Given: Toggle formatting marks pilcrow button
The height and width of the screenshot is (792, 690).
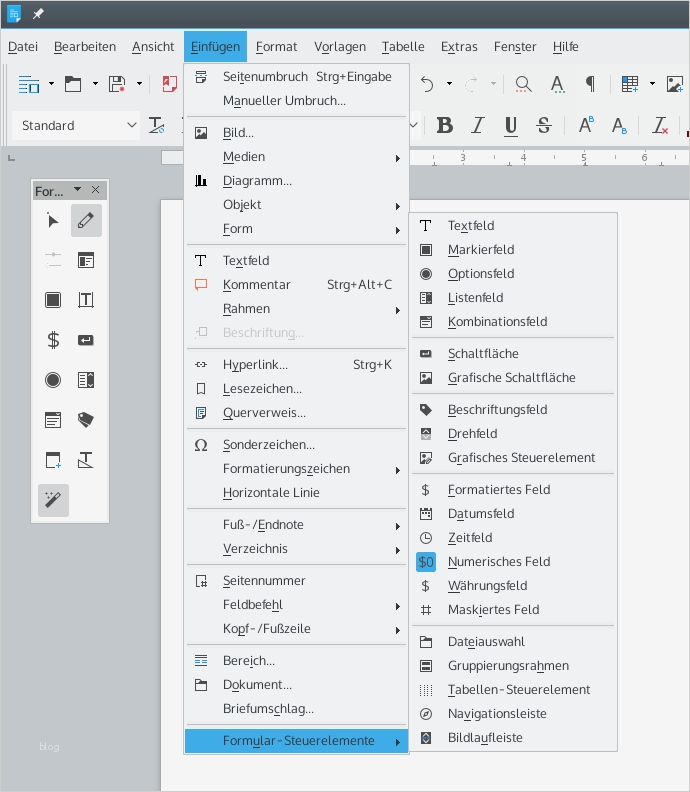Looking at the screenshot, I should tap(590, 84).
